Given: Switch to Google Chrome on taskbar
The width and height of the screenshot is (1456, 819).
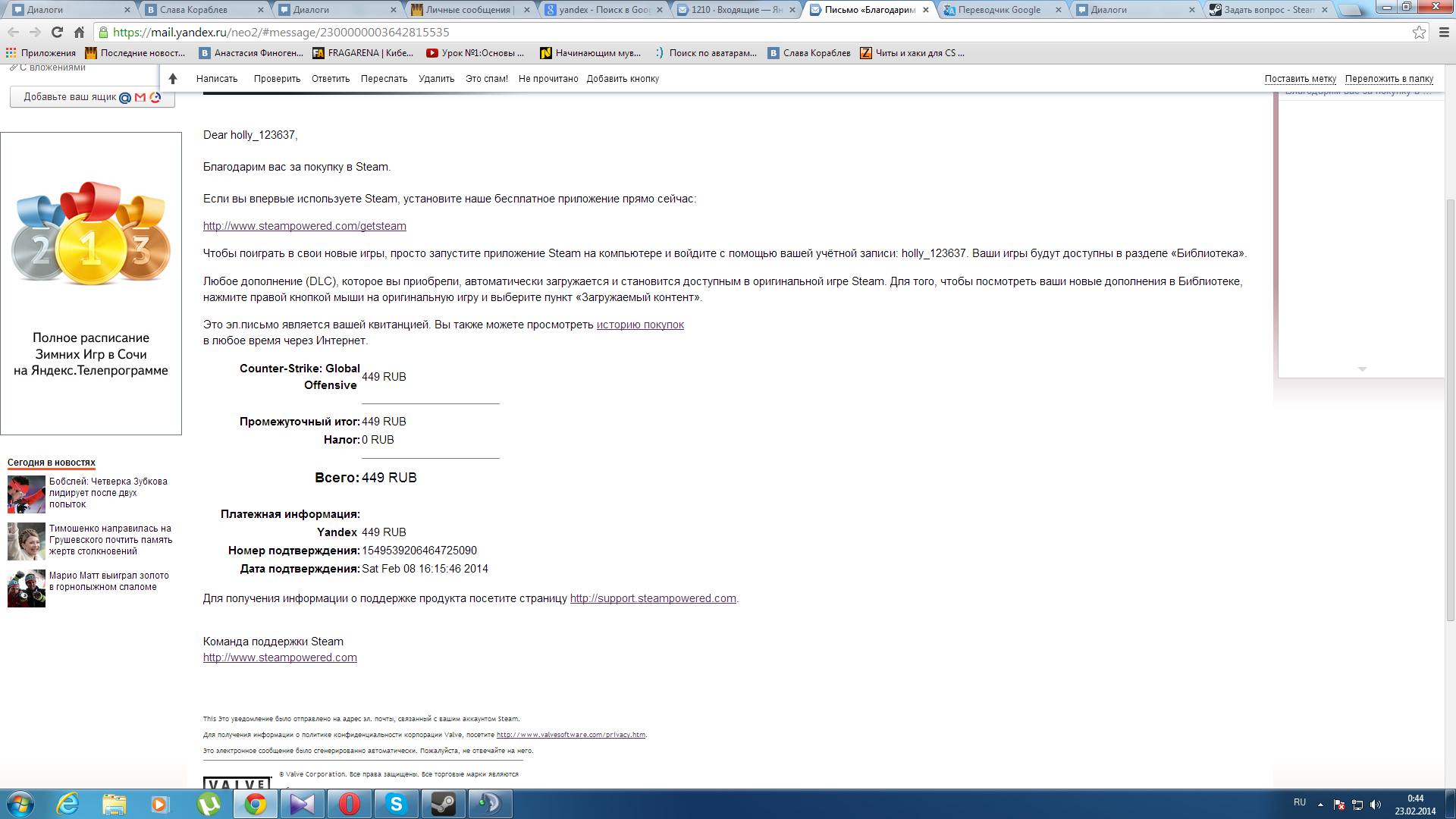Looking at the screenshot, I should 256,804.
